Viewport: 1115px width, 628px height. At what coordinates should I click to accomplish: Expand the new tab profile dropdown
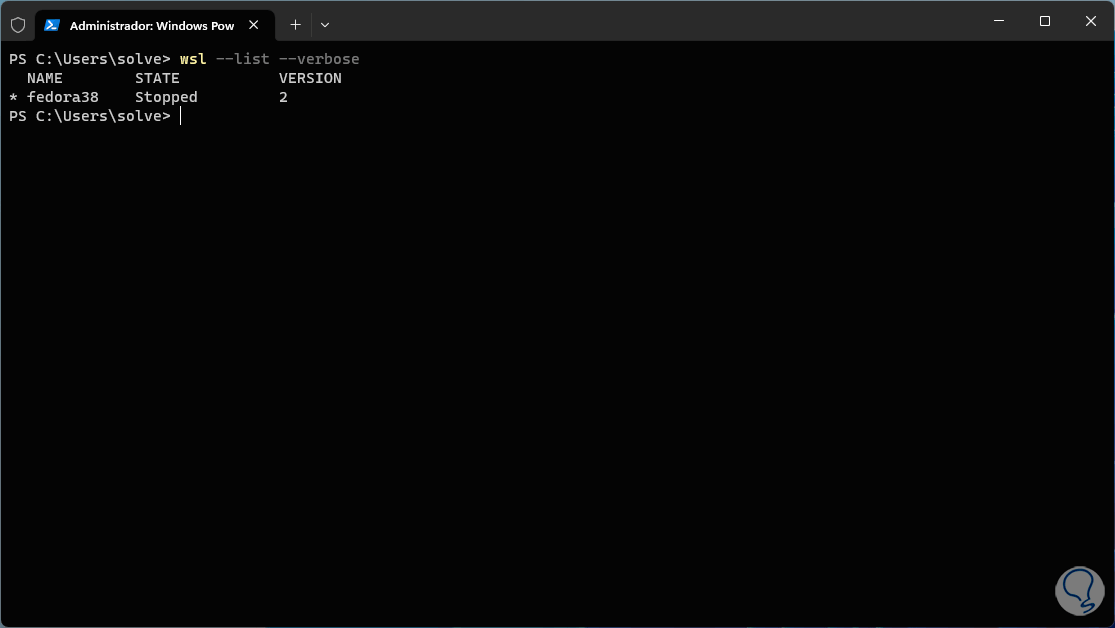(x=325, y=25)
